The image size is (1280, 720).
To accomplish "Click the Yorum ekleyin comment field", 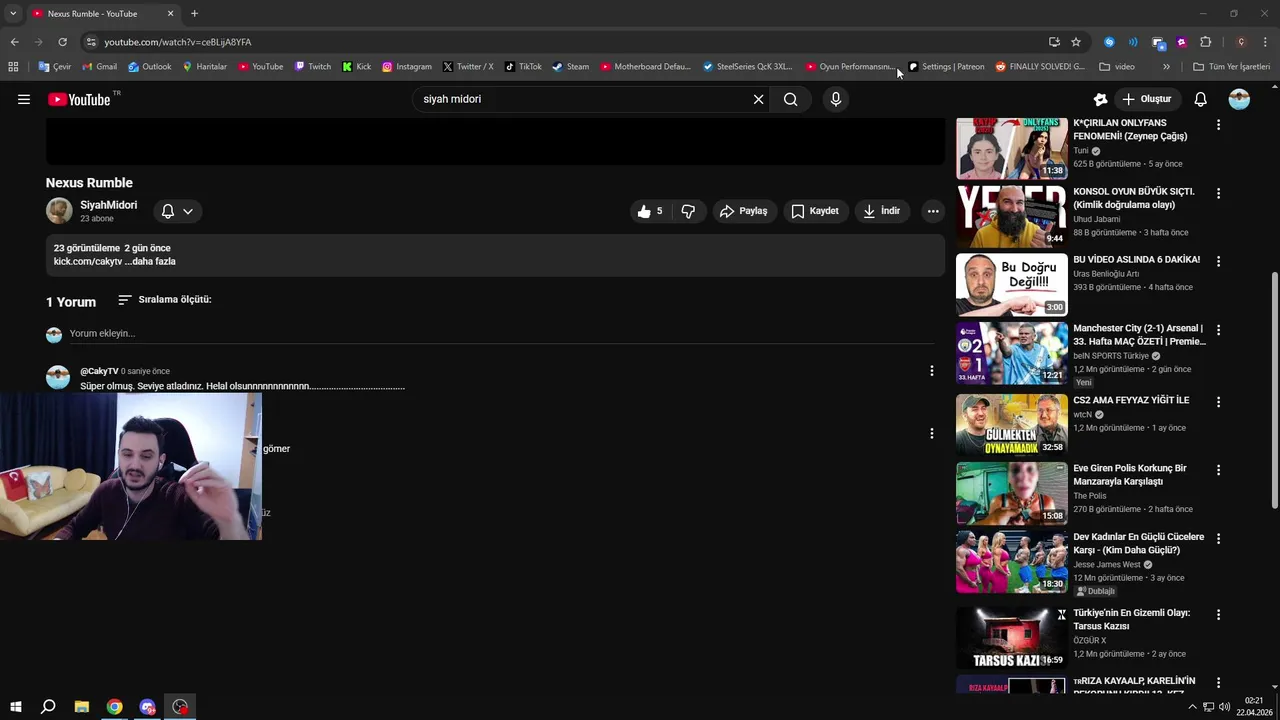I will pyautogui.click(x=500, y=333).
